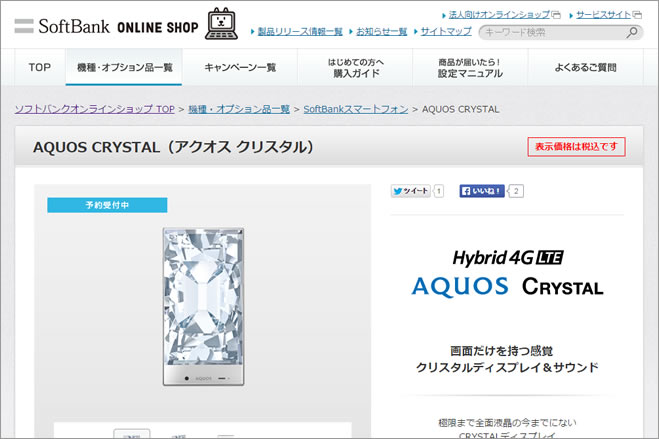Click the magnifier search icon
Image resolution: width=659 pixels, height=439 pixels.
(x=631, y=32)
